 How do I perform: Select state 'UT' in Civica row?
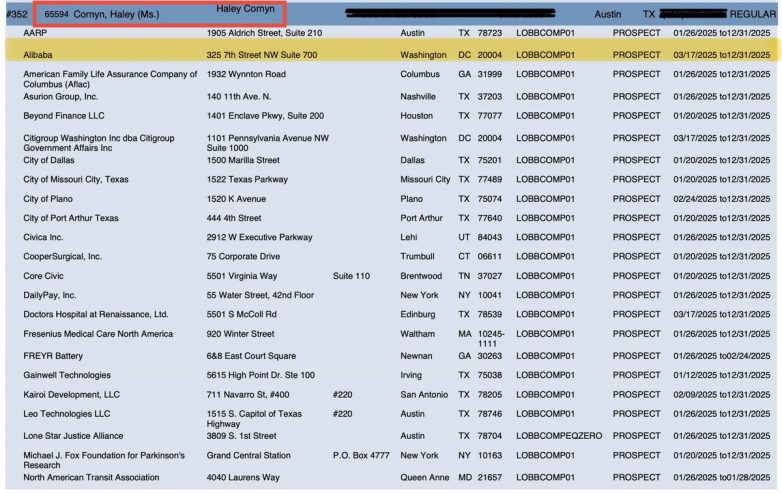click(464, 237)
